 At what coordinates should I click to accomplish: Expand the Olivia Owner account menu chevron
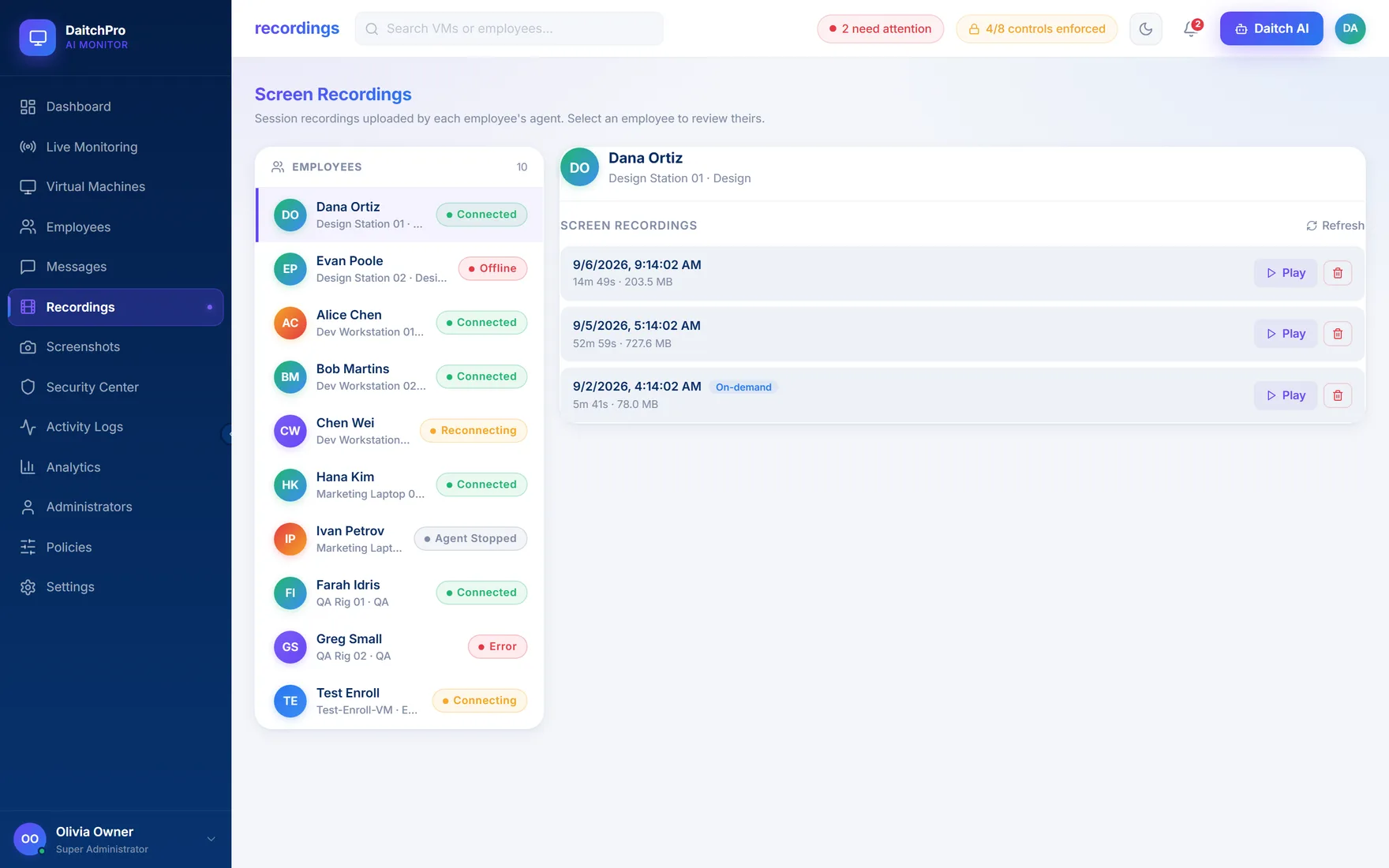pos(211,839)
